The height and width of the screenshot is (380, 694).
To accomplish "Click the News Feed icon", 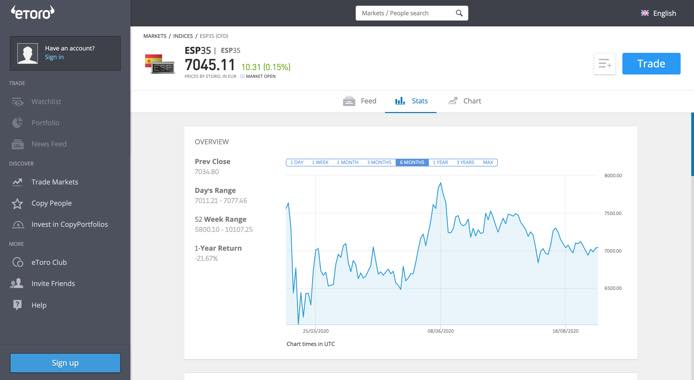I will [17, 144].
